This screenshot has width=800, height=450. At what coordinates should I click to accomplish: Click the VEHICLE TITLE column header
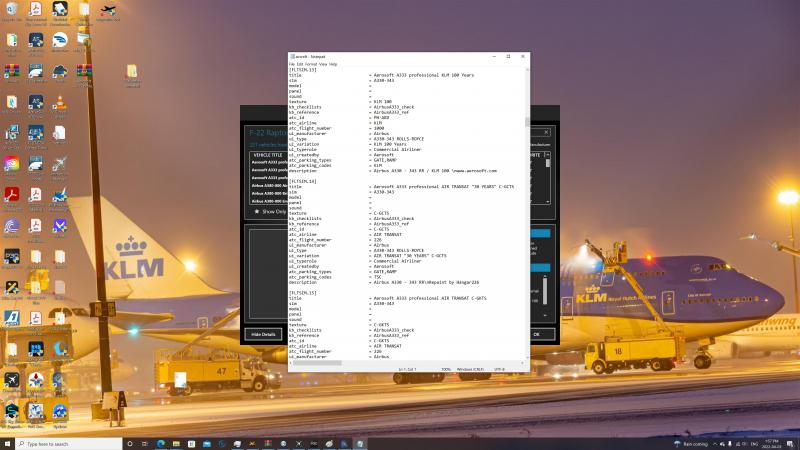[x=268, y=155]
